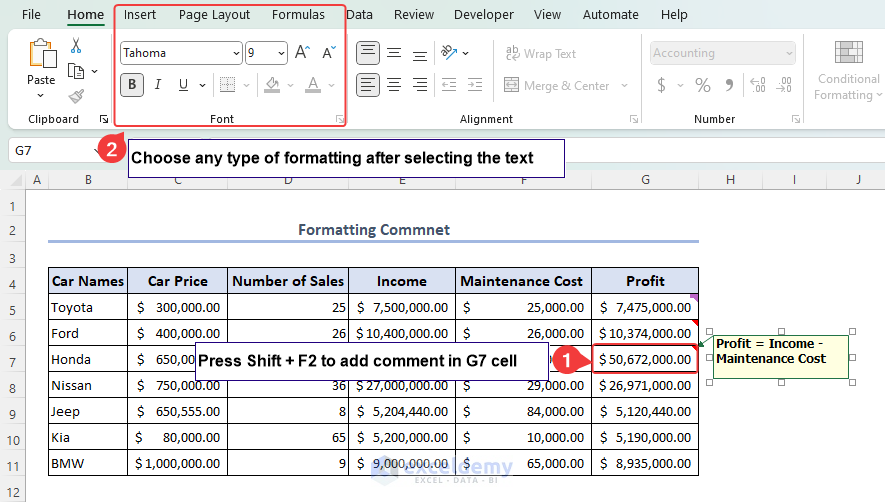Click the Profit = Income comment box
This screenshot has width=885, height=502.
click(x=781, y=357)
